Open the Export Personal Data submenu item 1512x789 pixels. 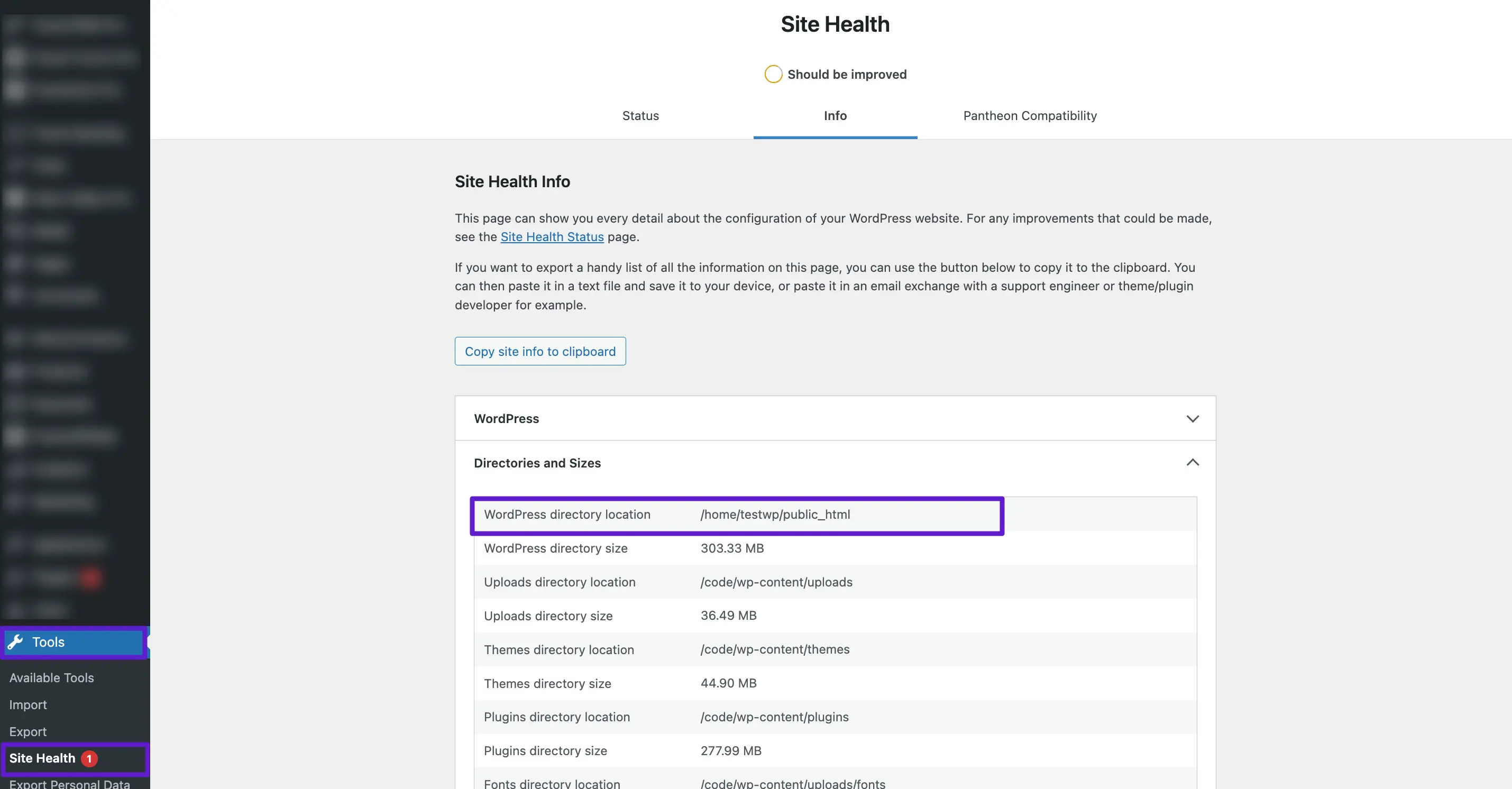point(70,784)
